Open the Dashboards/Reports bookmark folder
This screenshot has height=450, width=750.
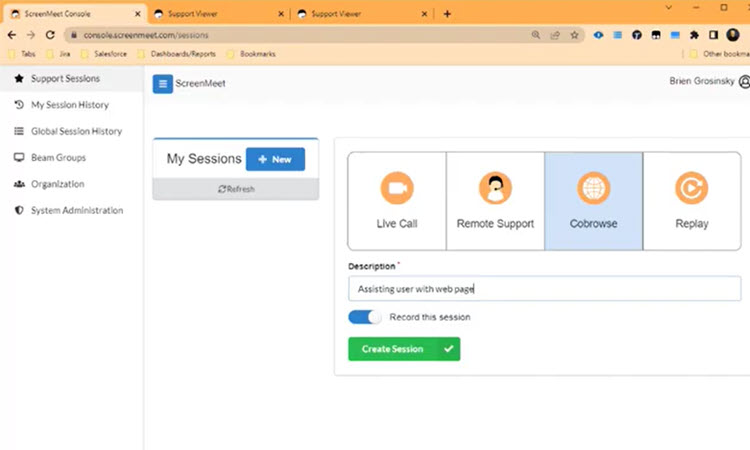click(176, 54)
